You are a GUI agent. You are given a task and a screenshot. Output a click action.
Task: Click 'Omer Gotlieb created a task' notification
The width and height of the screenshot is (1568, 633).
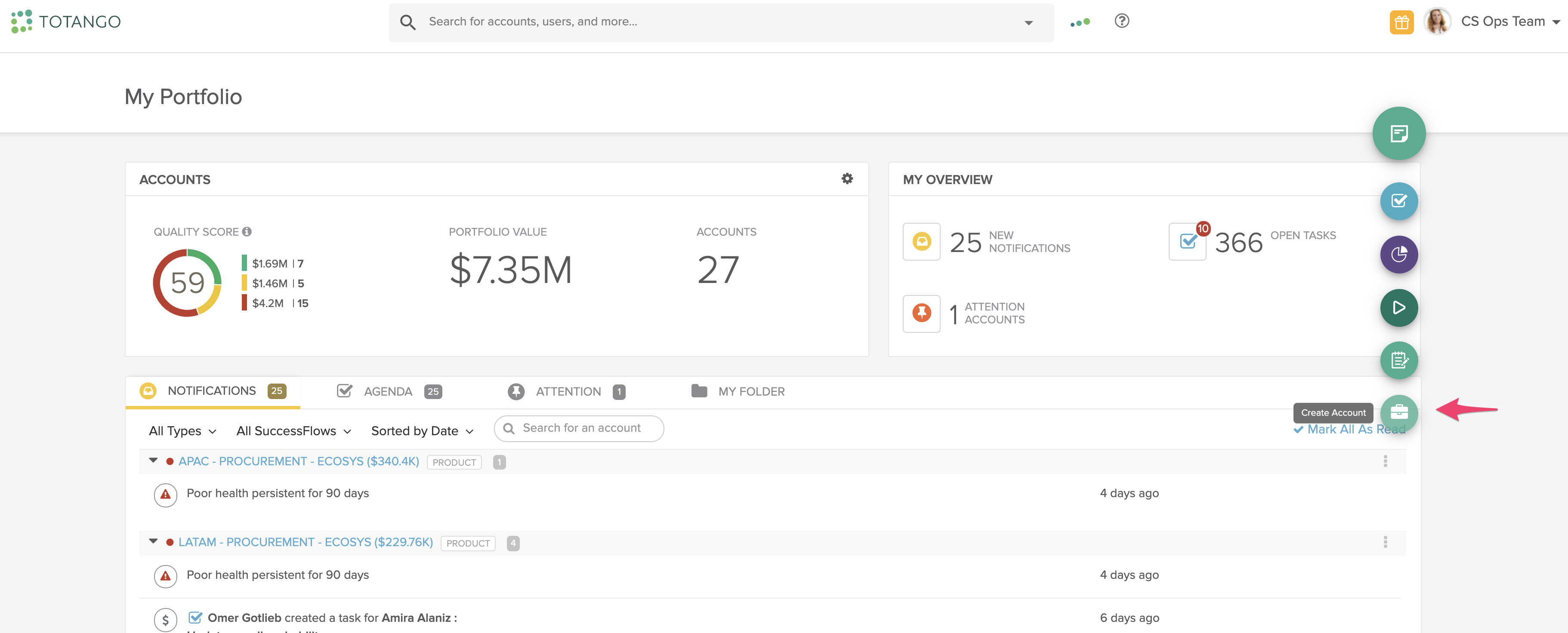pos(332,618)
